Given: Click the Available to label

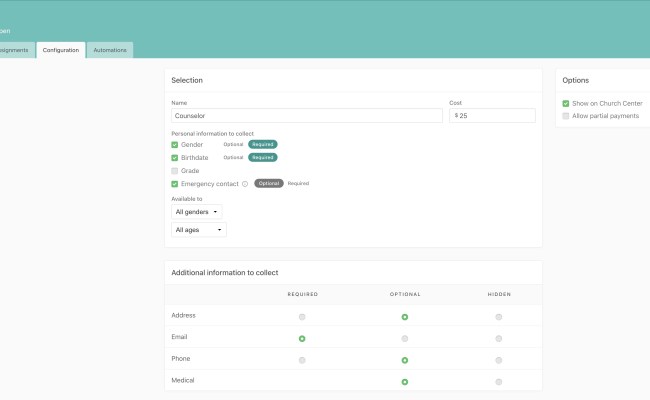Looking at the screenshot, I should tap(187, 199).
